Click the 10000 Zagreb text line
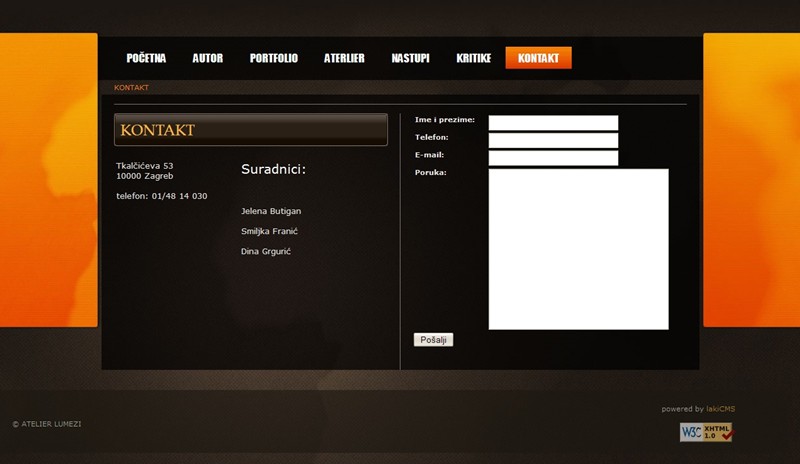800x464 pixels. click(144, 176)
